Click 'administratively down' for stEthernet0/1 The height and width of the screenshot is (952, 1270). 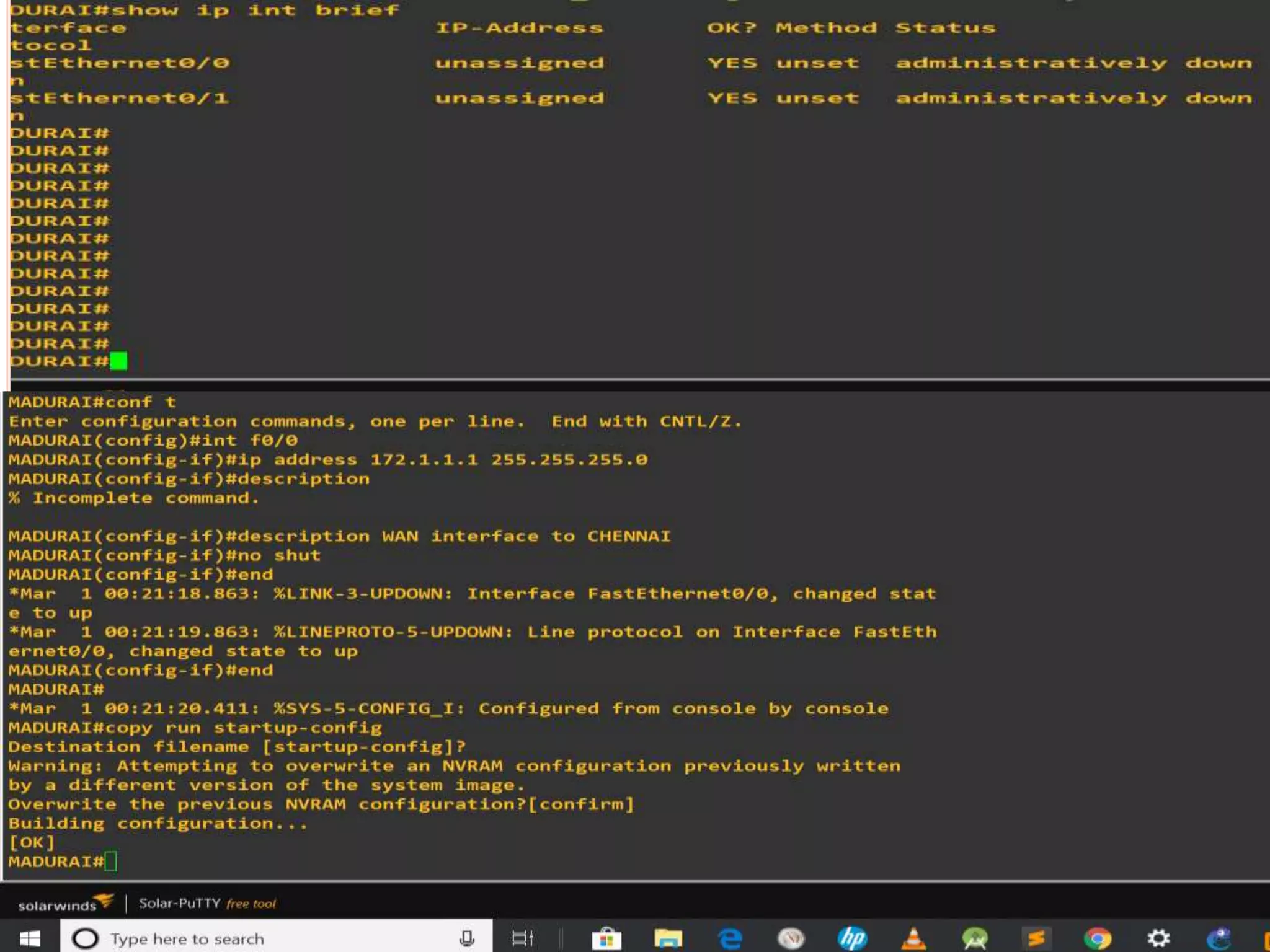[x=1074, y=99]
